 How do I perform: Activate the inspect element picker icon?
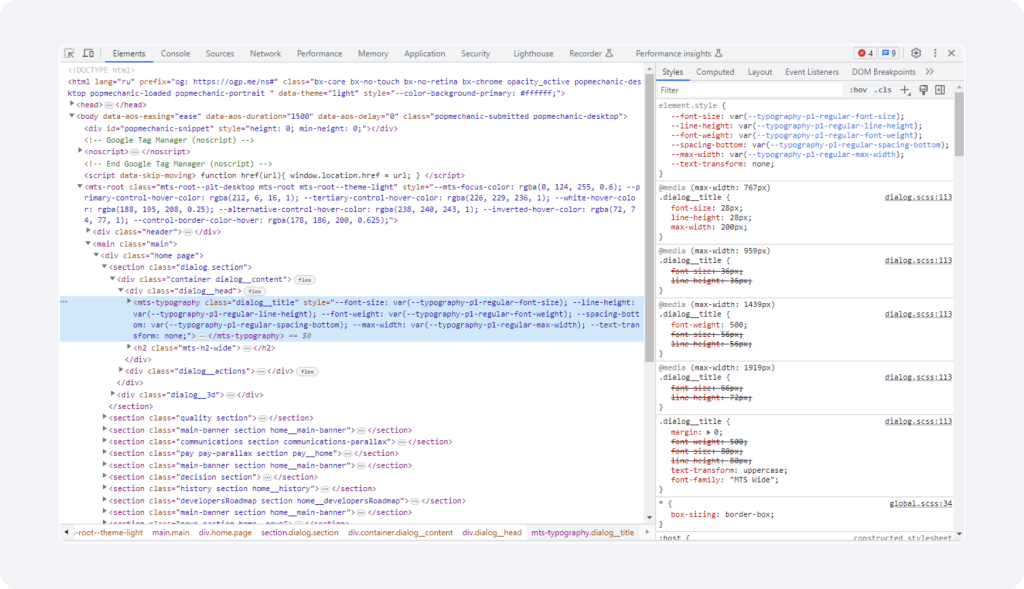pos(69,54)
